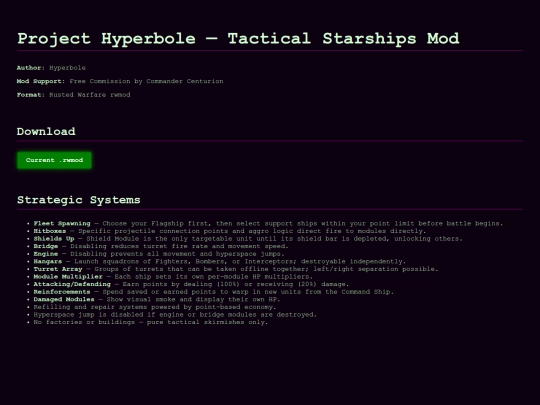Click the Mod Support label
540x405 pixels.
pos(41,81)
